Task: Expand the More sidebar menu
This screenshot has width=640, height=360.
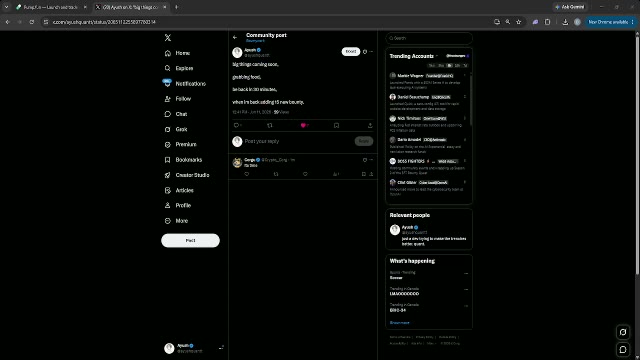Action: (x=176, y=221)
